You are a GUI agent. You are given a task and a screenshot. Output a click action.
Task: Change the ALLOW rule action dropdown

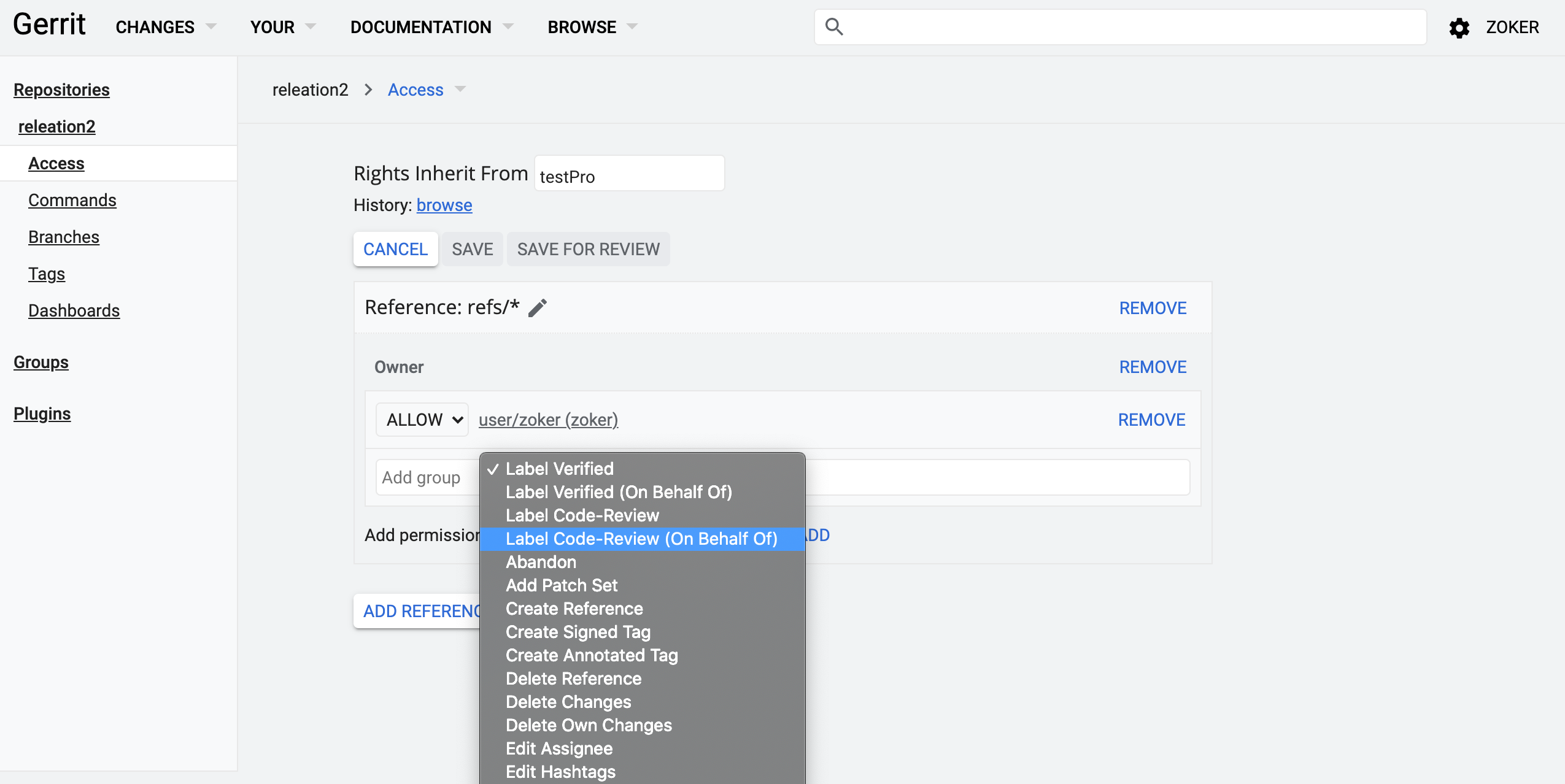click(422, 420)
